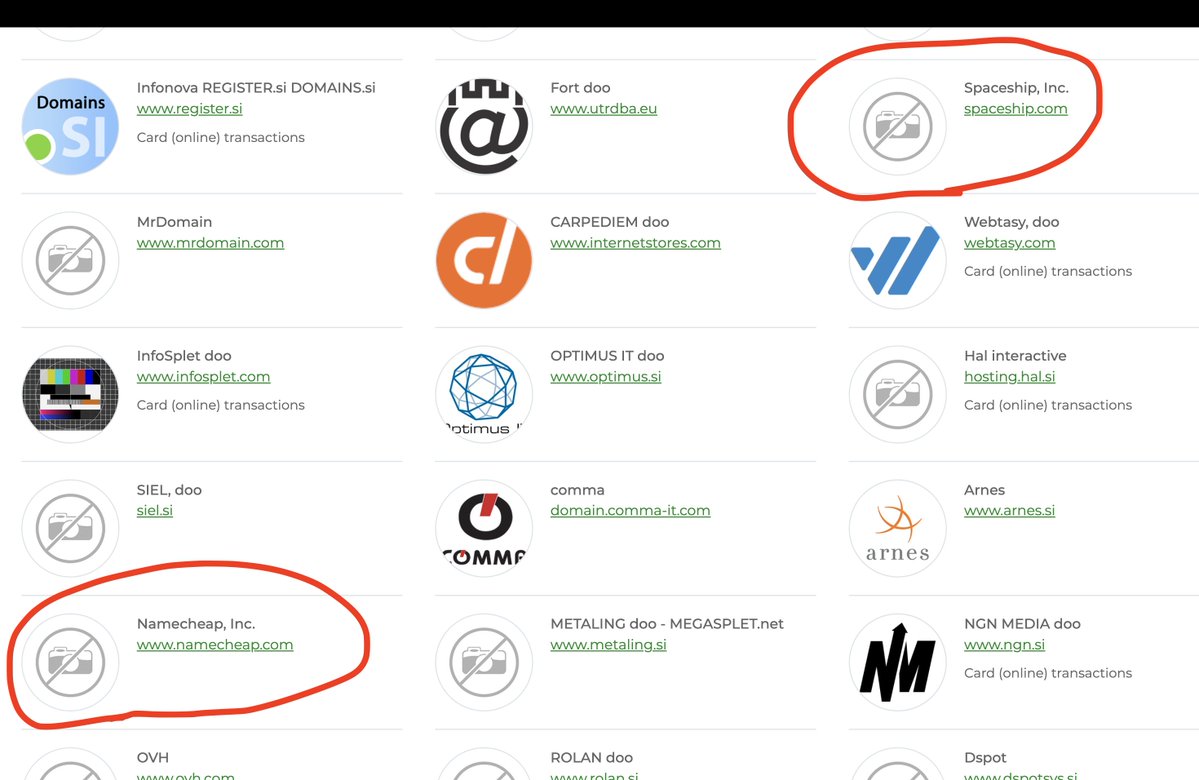Open www.metaling.si link

(609, 645)
